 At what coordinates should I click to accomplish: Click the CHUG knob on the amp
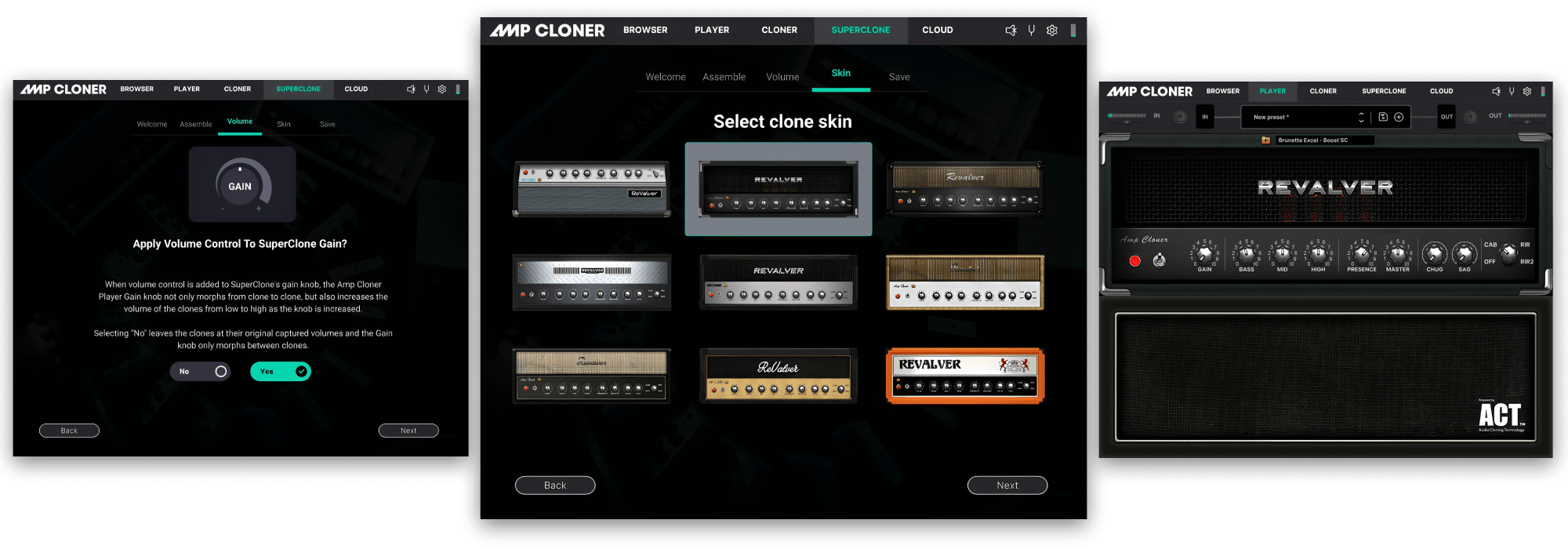1435,254
